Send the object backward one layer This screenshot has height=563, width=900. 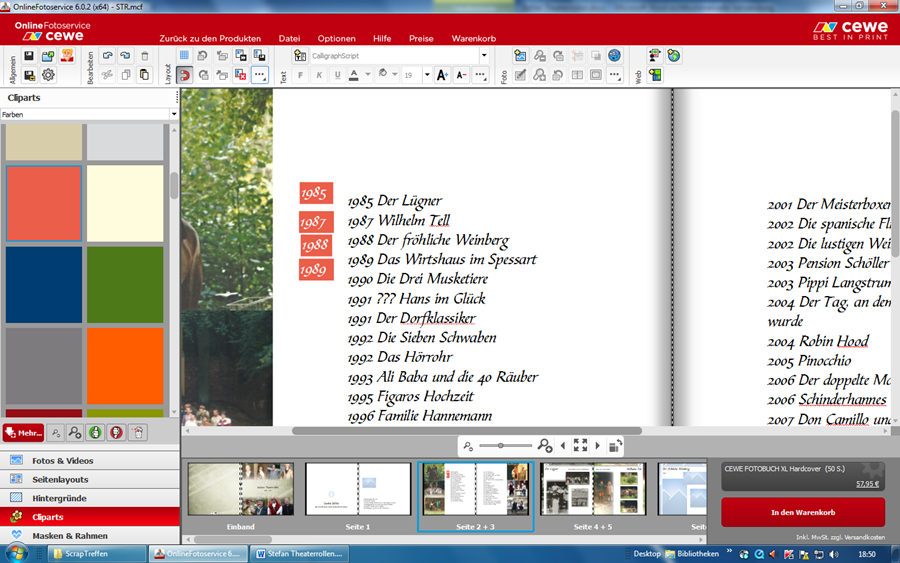click(222, 75)
